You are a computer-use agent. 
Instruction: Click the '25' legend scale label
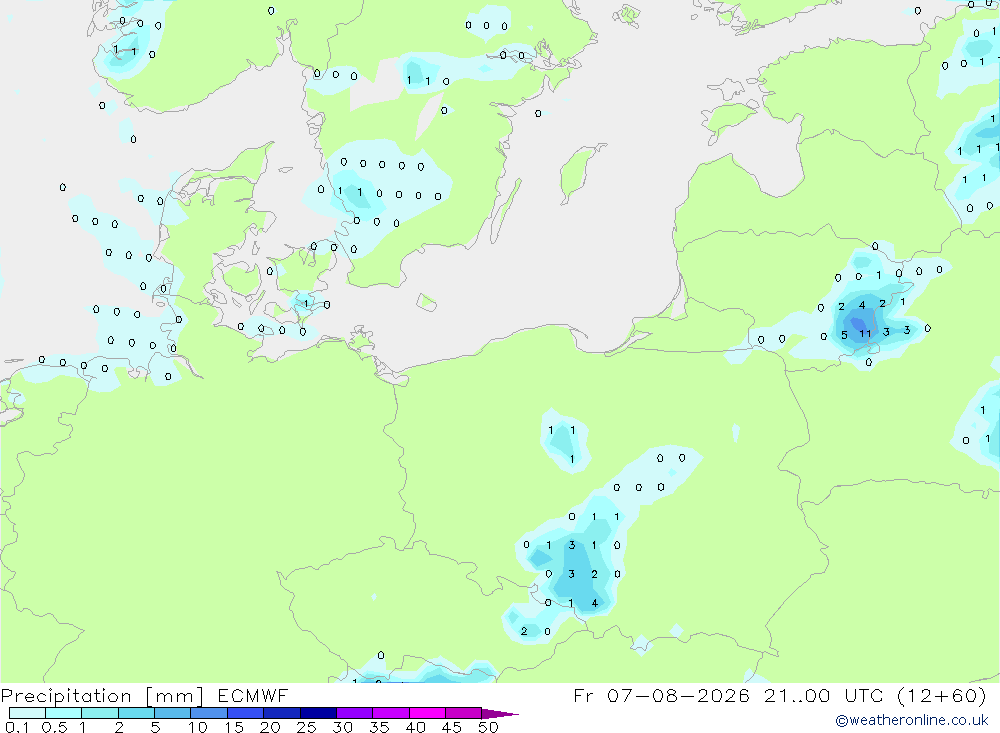pyautogui.click(x=307, y=727)
